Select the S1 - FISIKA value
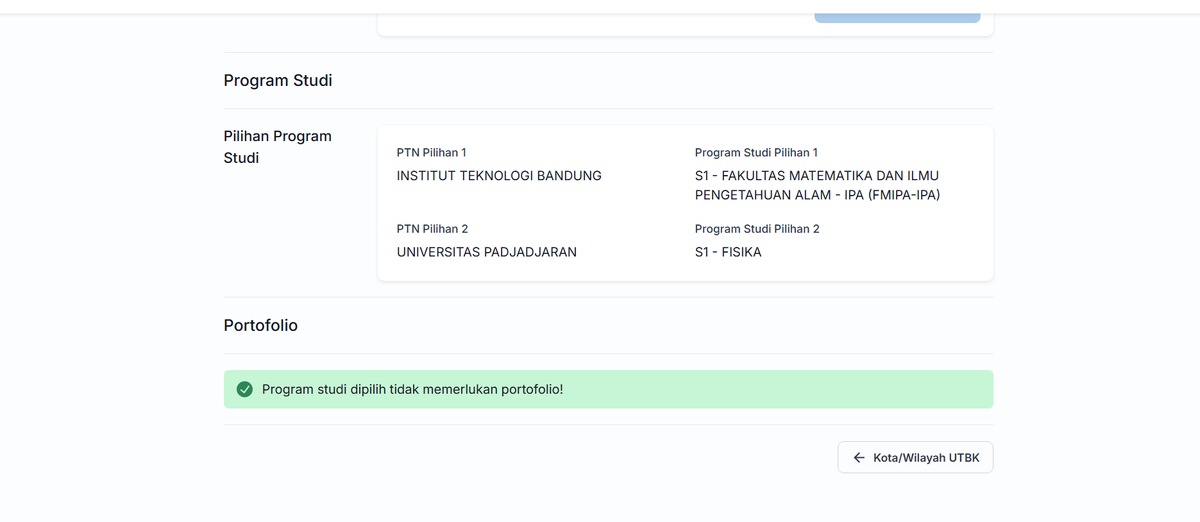Screen dimensions: 1200x522 [728, 252]
